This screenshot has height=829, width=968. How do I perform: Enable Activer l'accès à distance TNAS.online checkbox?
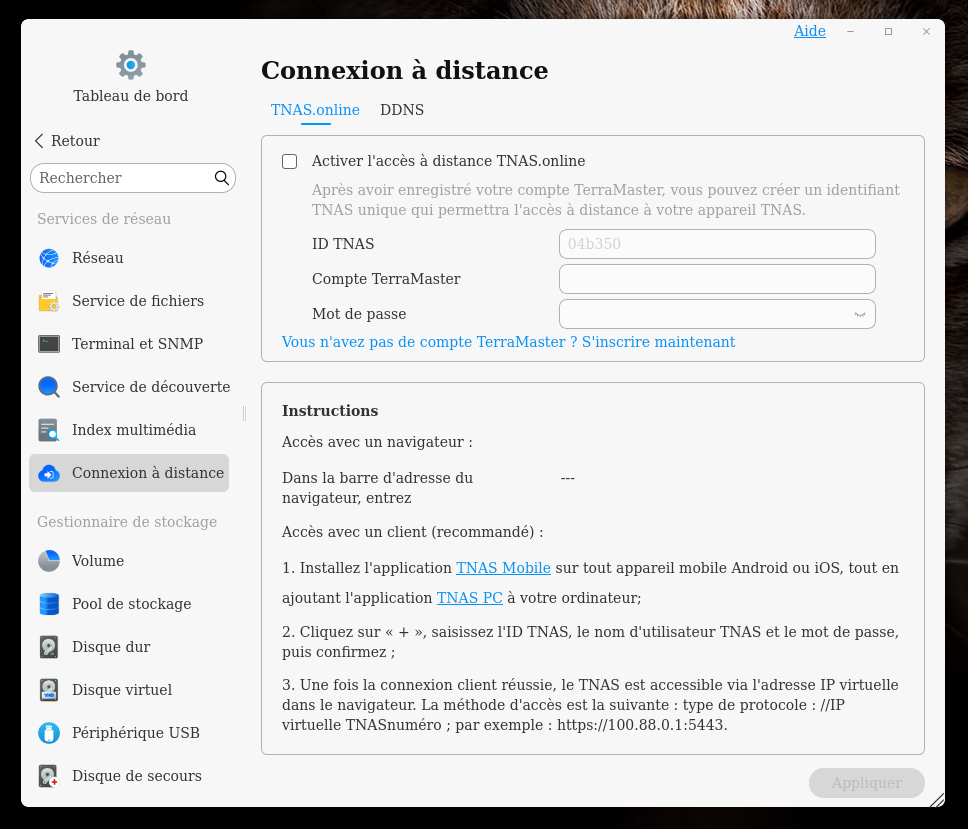(x=290, y=161)
